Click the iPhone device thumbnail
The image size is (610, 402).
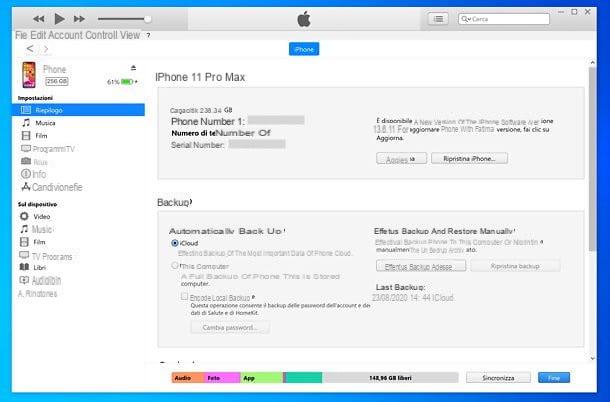(x=29, y=75)
